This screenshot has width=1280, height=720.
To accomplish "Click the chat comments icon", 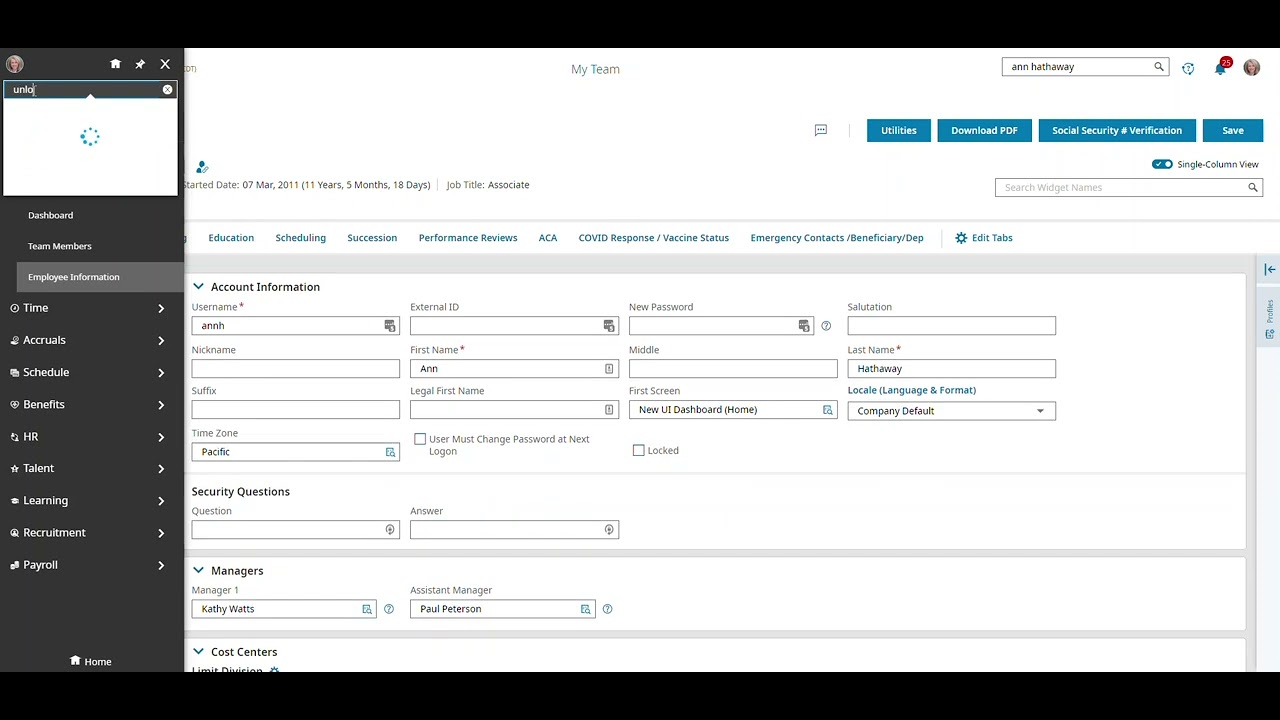I will coord(821,130).
